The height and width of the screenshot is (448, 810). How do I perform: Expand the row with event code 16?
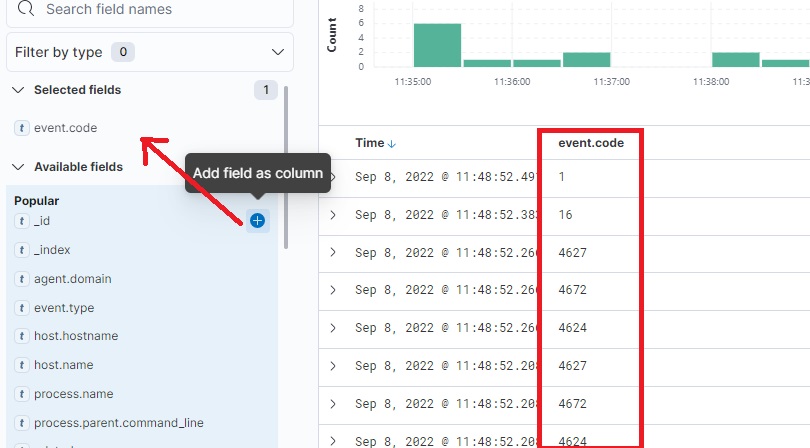[333, 215]
